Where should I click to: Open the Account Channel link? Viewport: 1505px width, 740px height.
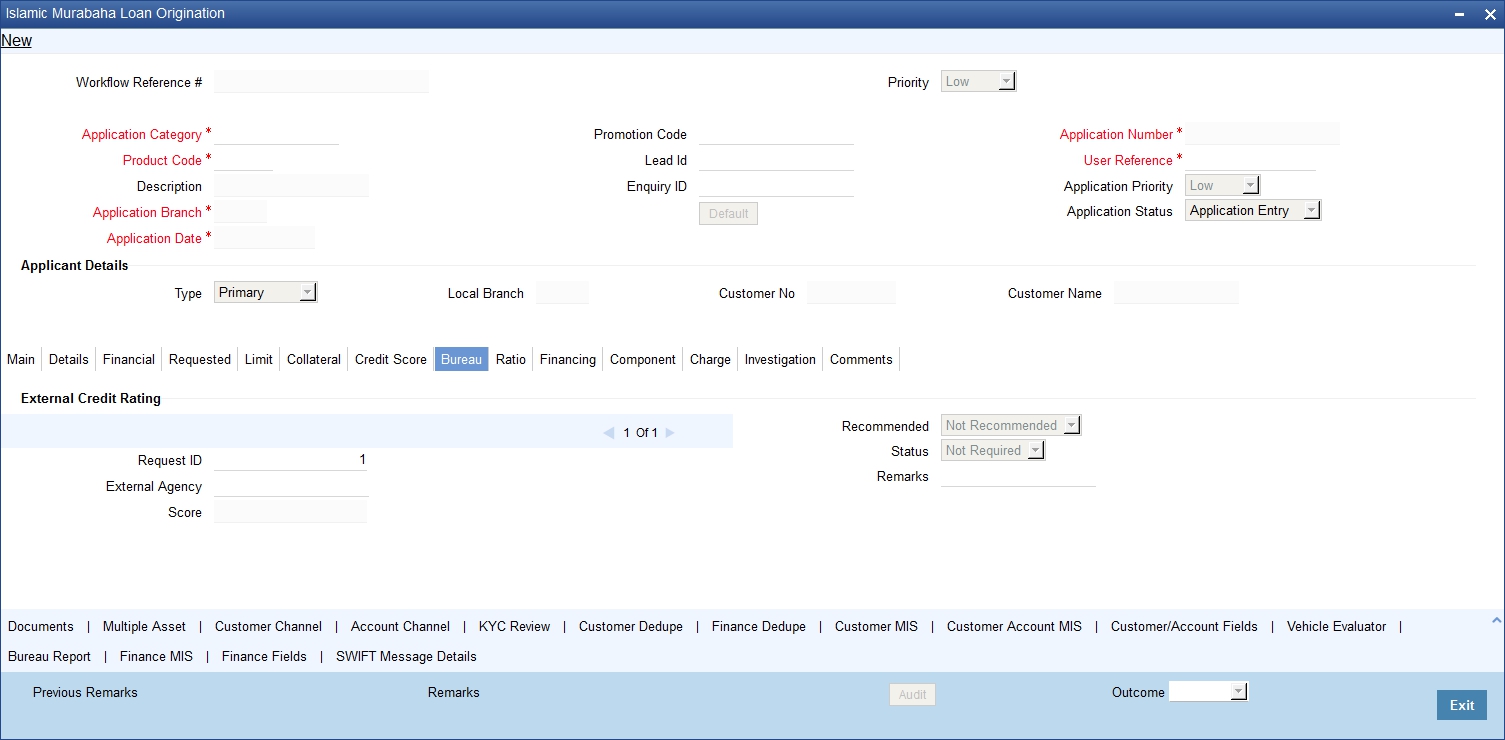[x=400, y=626]
